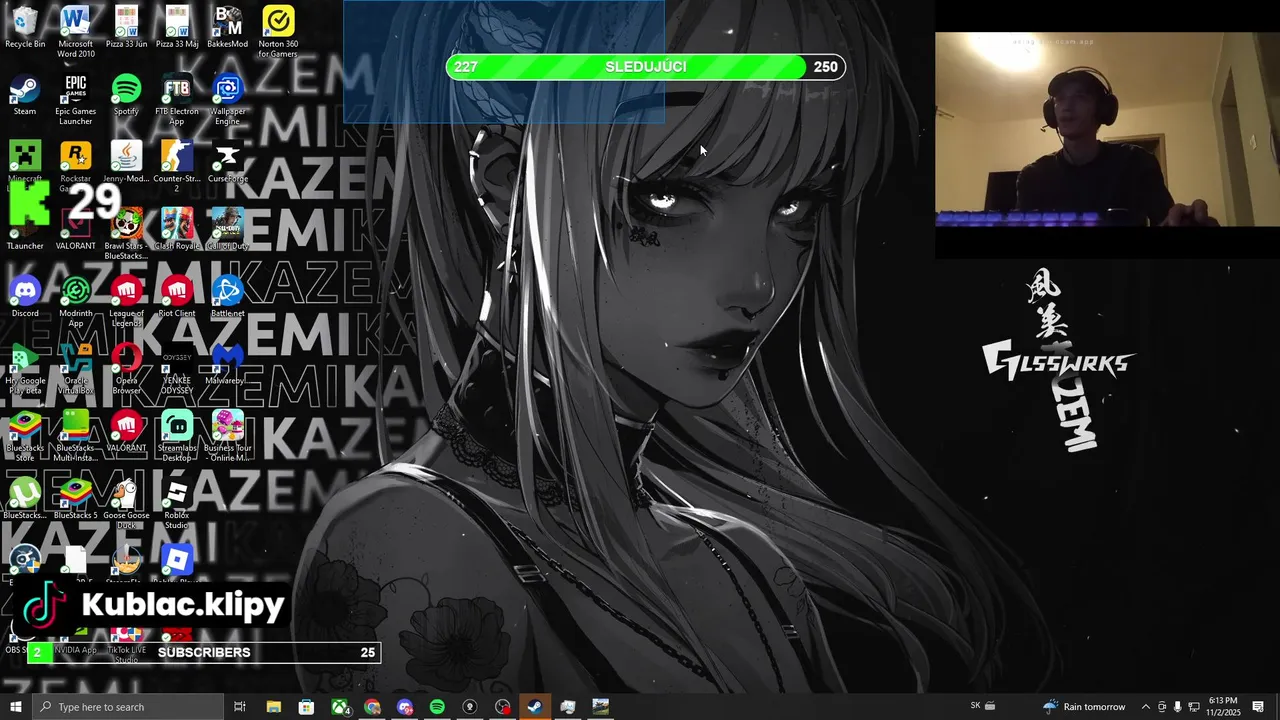Launch the Jenny-Mod Java file

click(x=126, y=161)
